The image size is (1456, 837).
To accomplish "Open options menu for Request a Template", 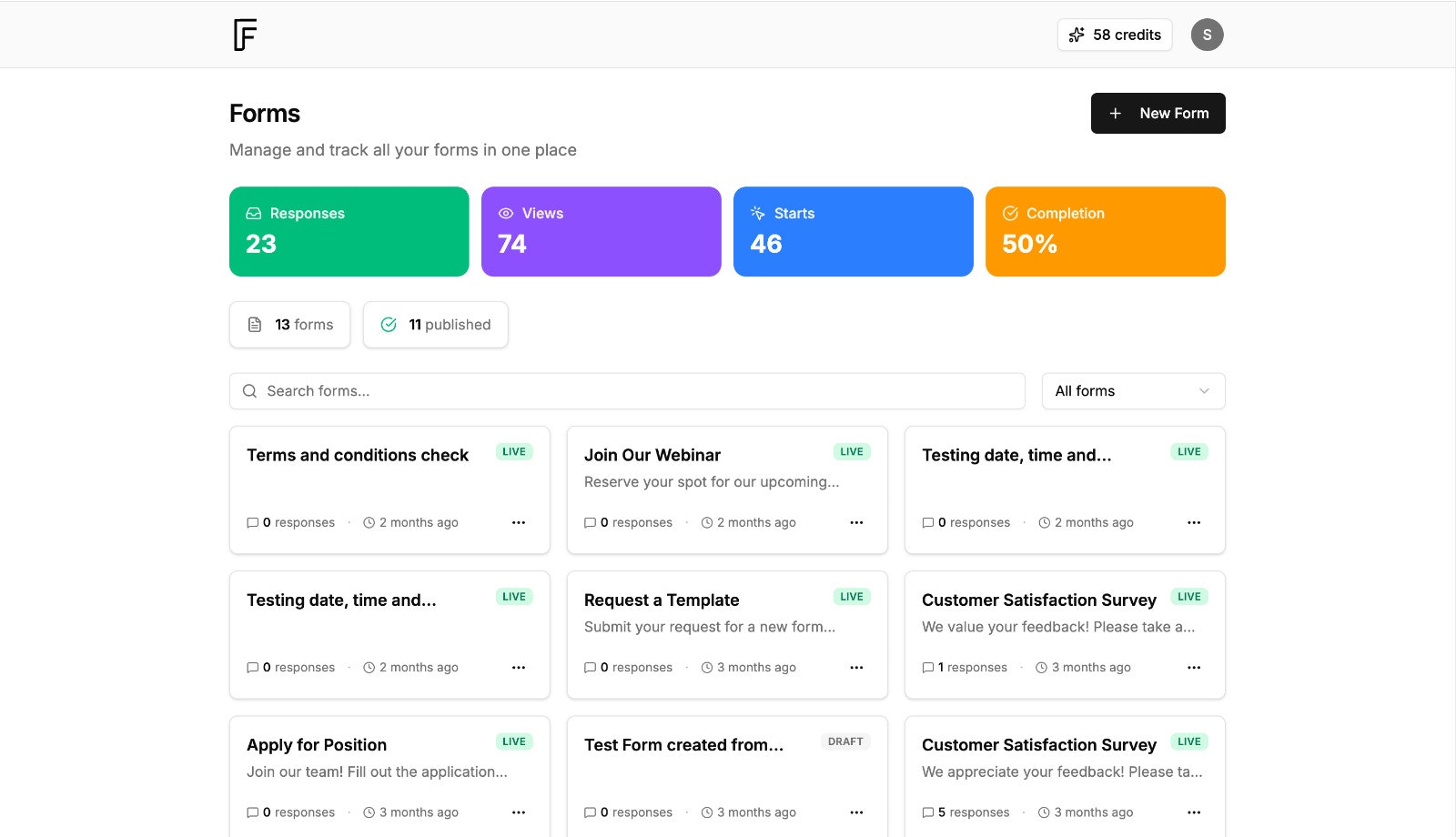I will pyautogui.click(x=856, y=668).
